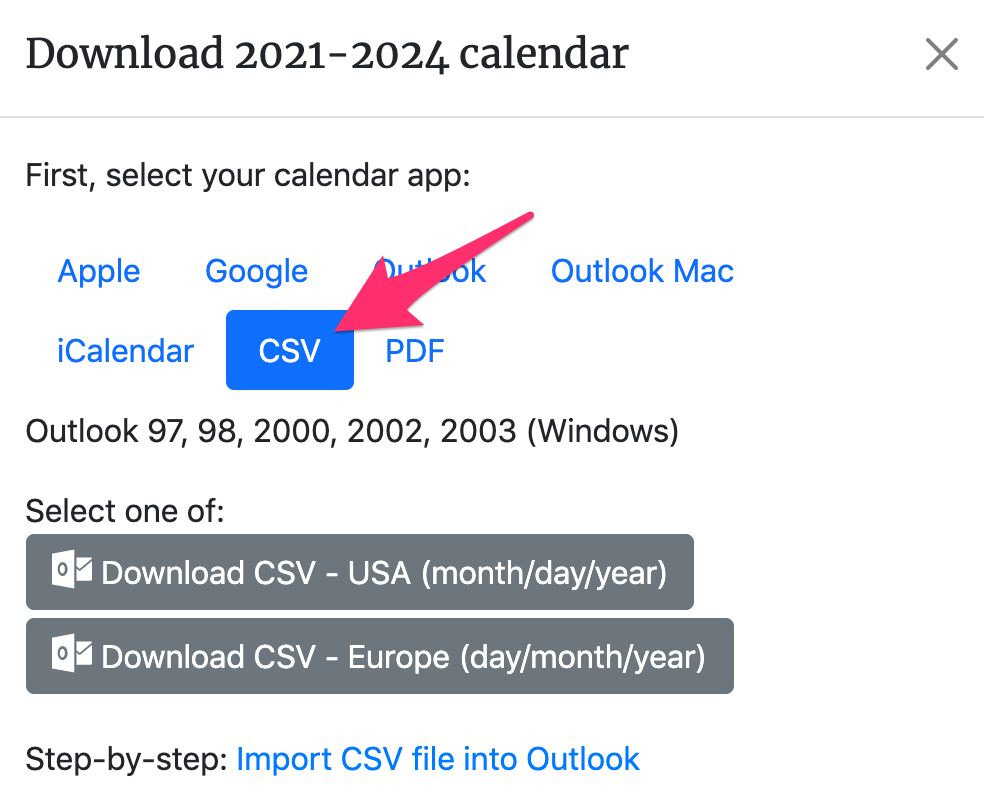
Task: Switch to the Google tab
Action: pyautogui.click(x=256, y=271)
